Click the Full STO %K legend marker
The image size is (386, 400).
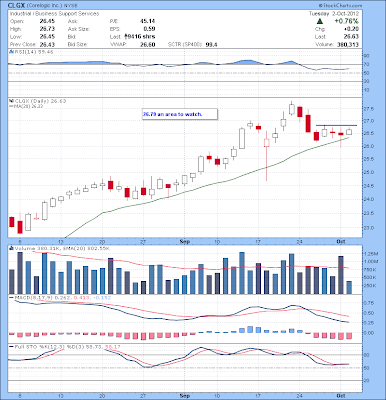pos(11,347)
